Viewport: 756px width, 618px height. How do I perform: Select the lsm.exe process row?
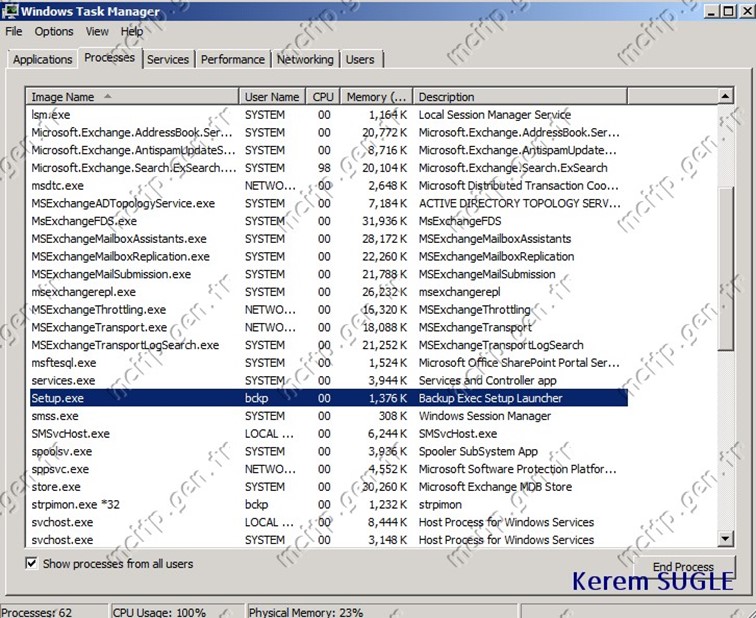(x=328, y=115)
